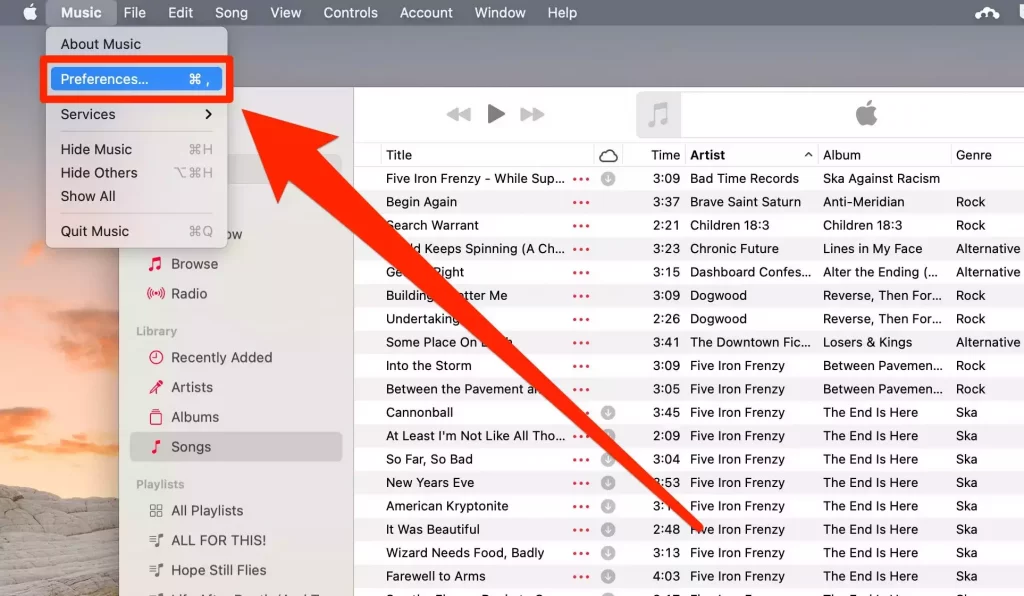Screen dimensions: 1024x596
Task: Sort songs by the Album column header
Action: (842, 155)
